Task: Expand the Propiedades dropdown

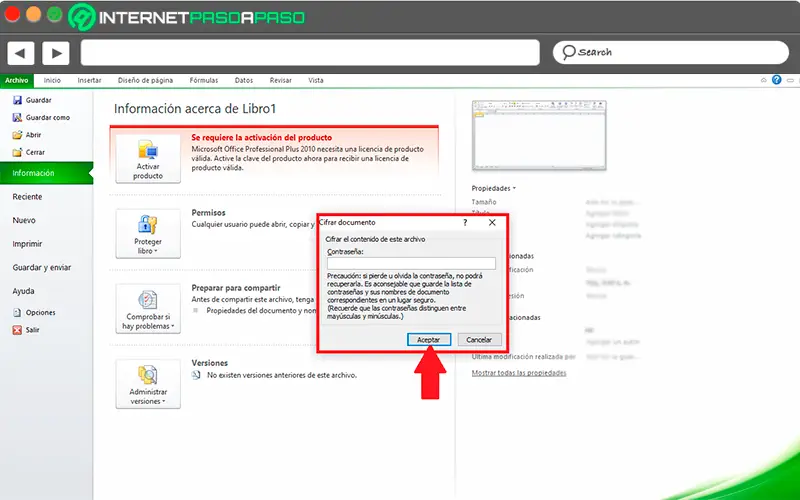Action: click(493, 188)
